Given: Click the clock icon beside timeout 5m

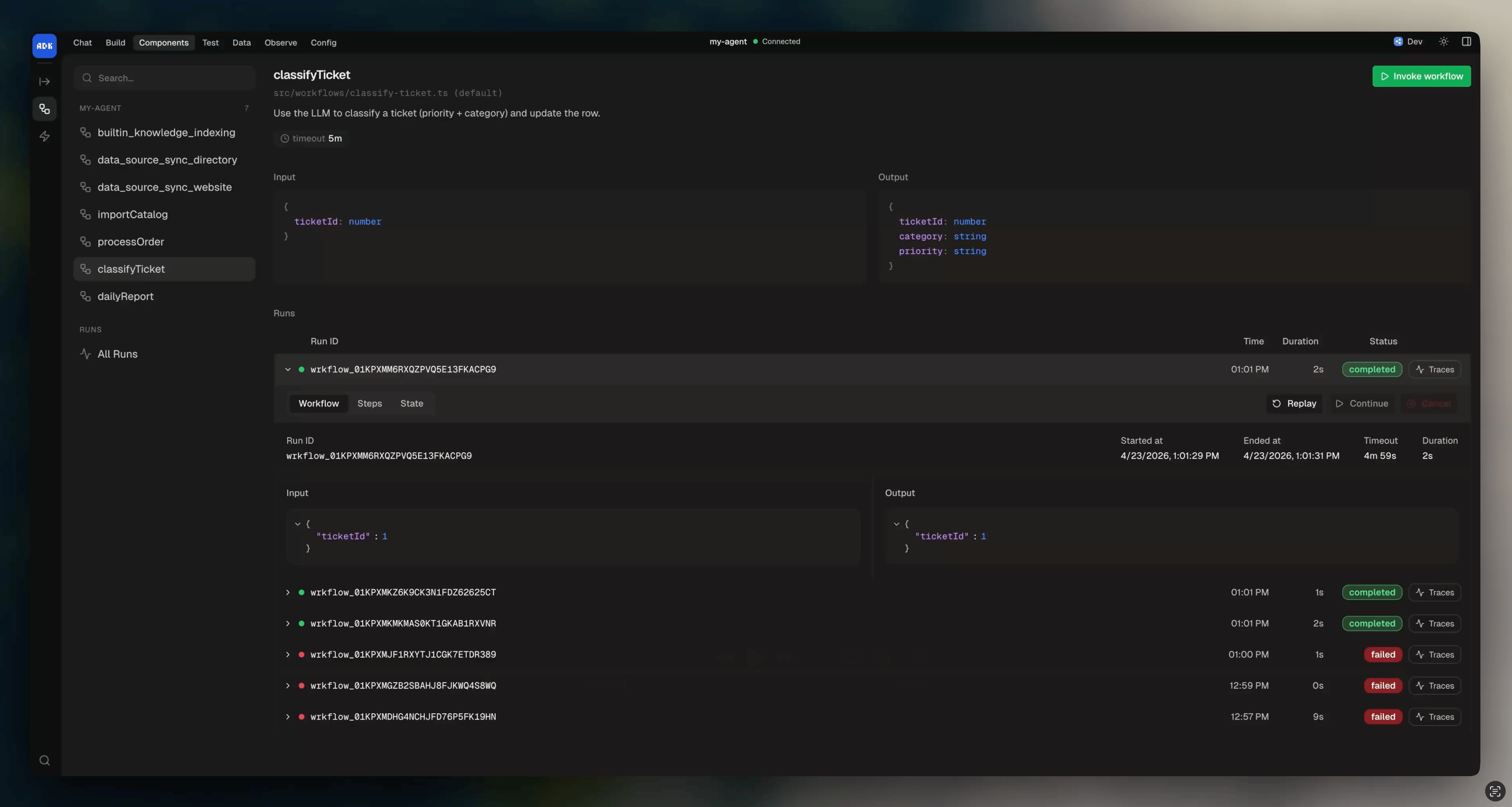Looking at the screenshot, I should (x=285, y=139).
